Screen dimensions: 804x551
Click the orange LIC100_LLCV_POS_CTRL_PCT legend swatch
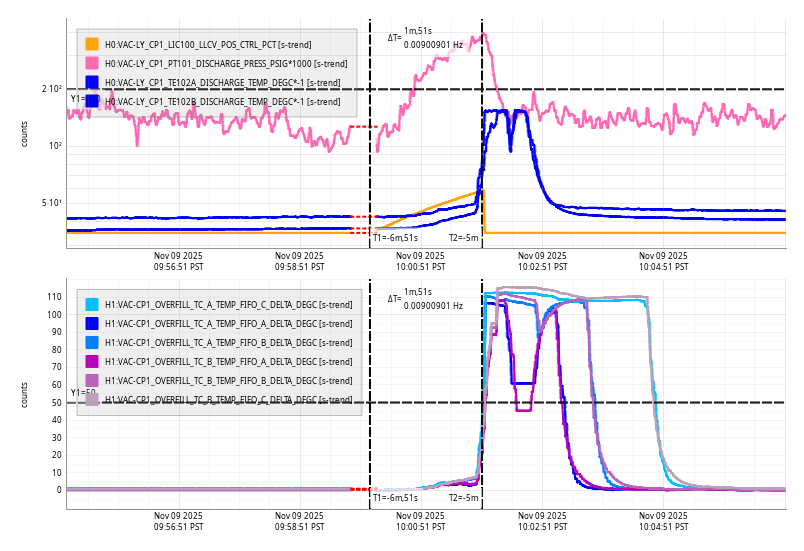point(92,44)
